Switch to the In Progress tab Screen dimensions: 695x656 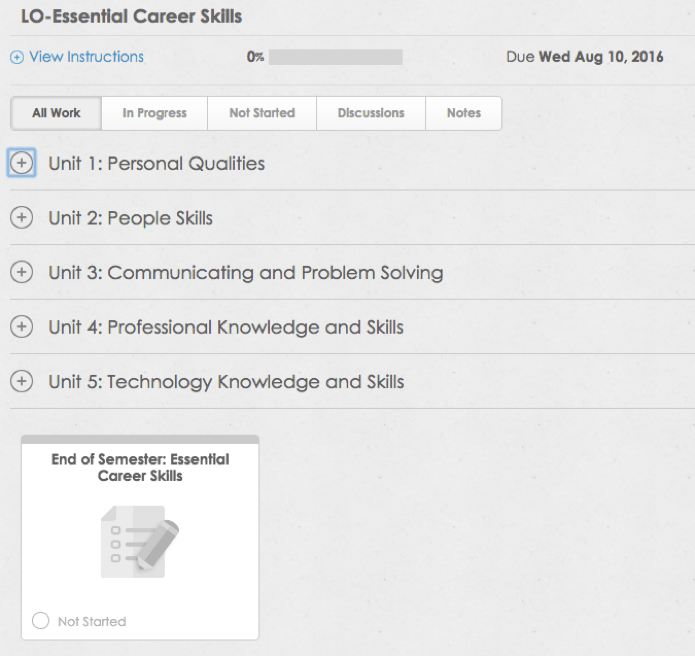(x=154, y=113)
